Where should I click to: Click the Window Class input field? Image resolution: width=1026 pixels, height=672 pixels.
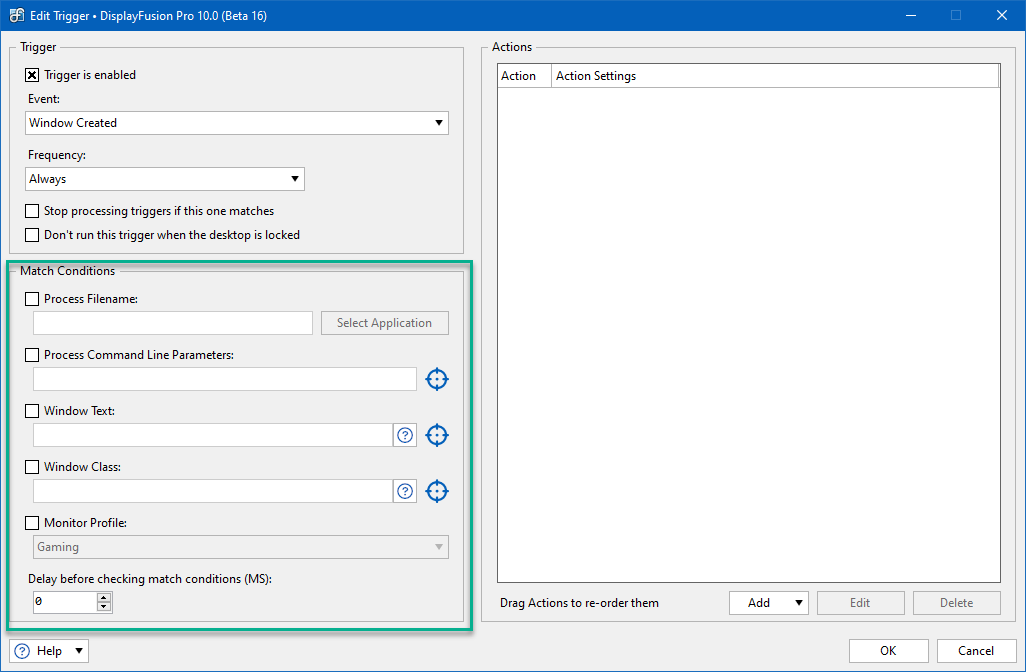[x=213, y=491]
